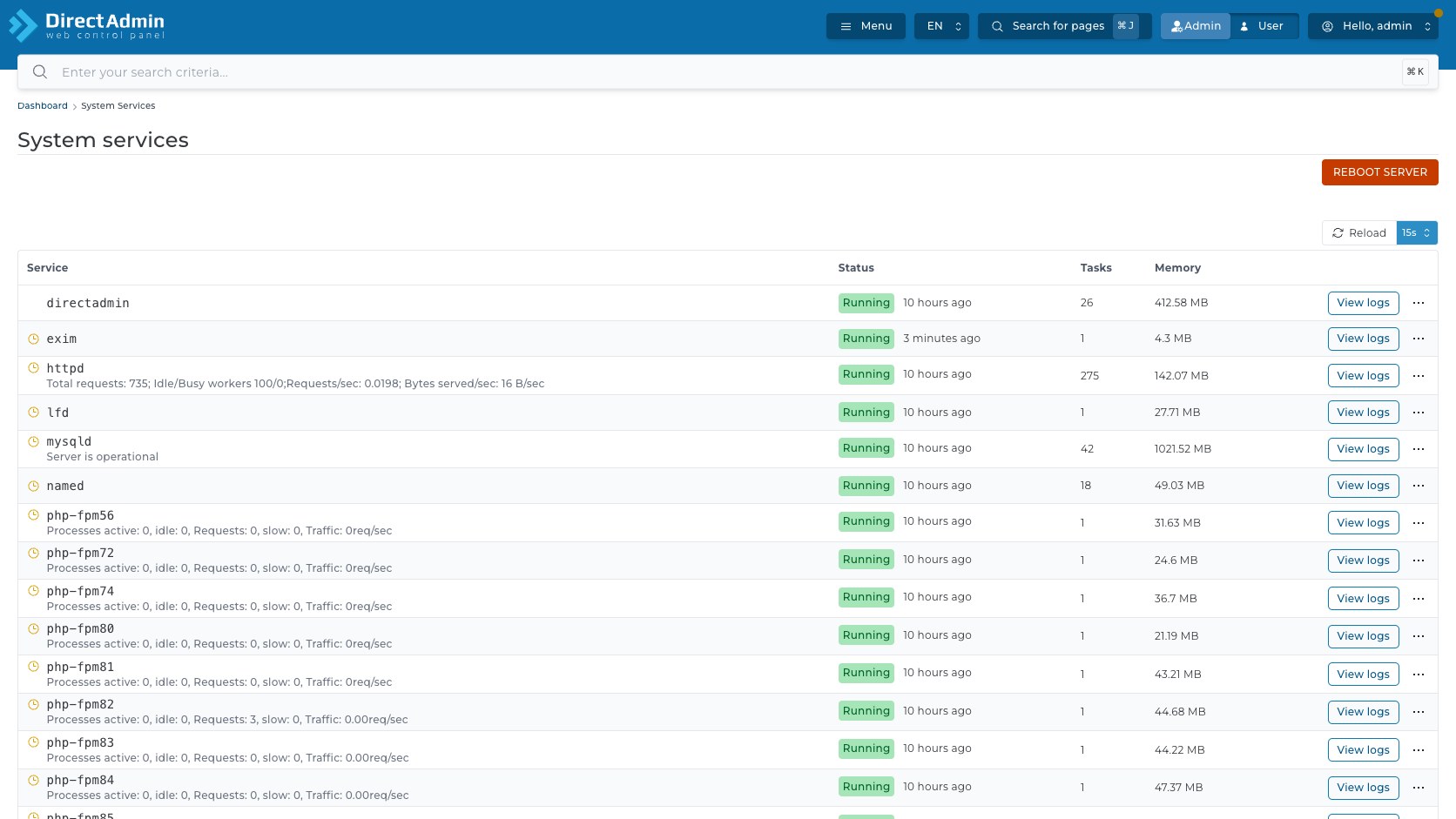Image resolution: width=1456 pixels, height=819 pixels.
Task: View logs for php-fpm82
Action: pos(1363,712)
